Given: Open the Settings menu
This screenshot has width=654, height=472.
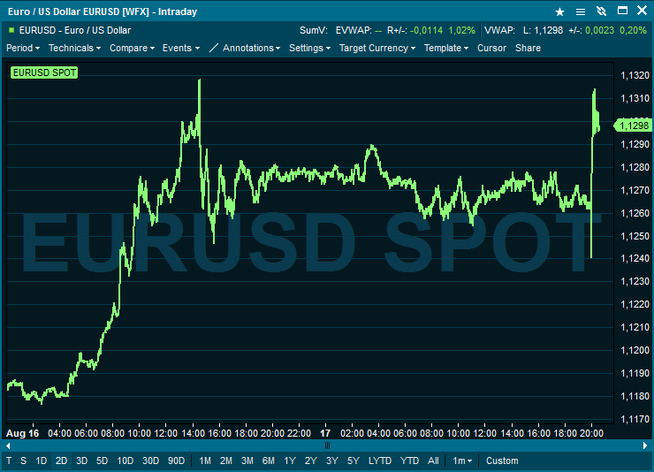Looking at the screenshot, I should 310,48.
